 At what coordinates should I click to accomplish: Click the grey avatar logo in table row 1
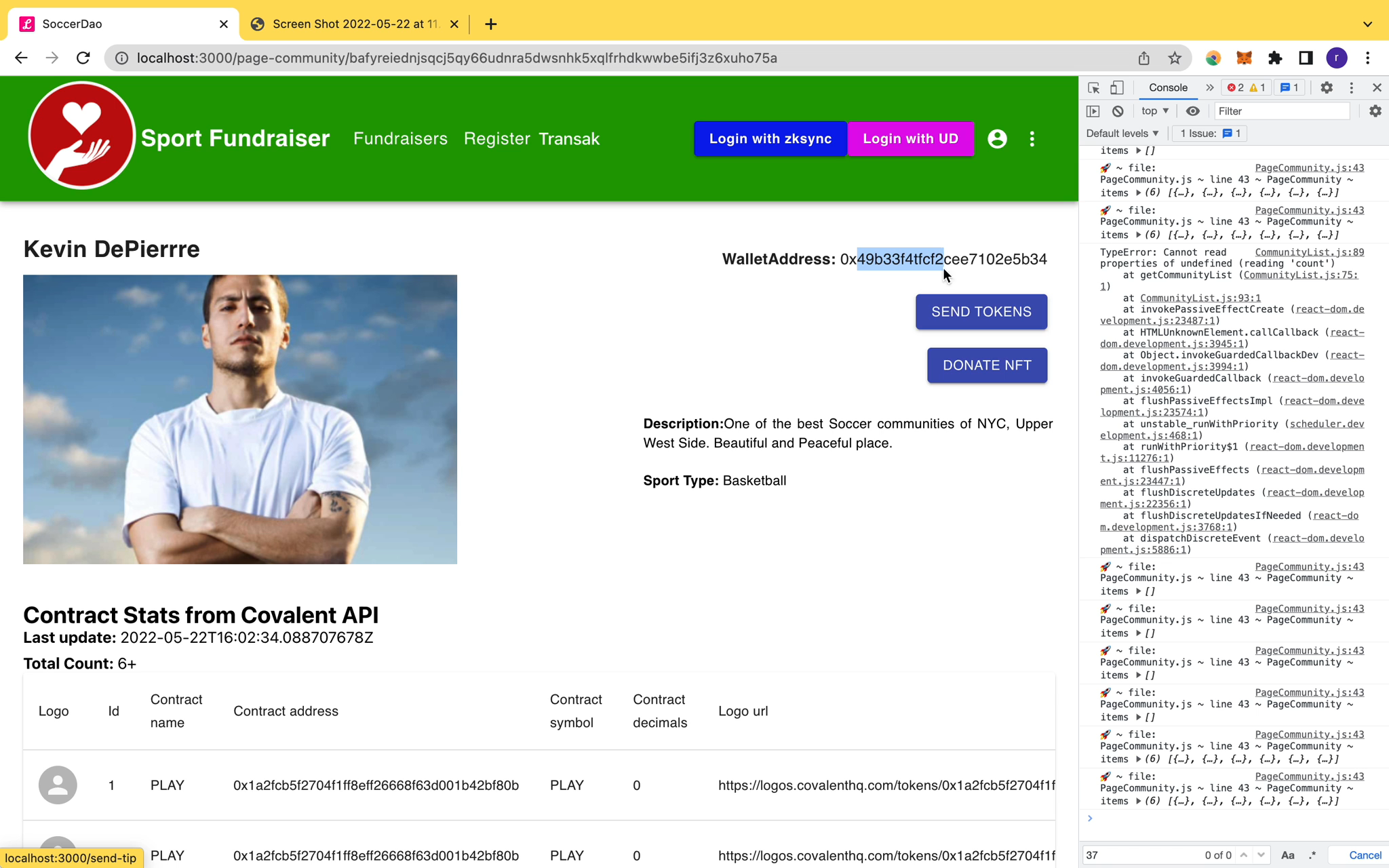[58, 785]
